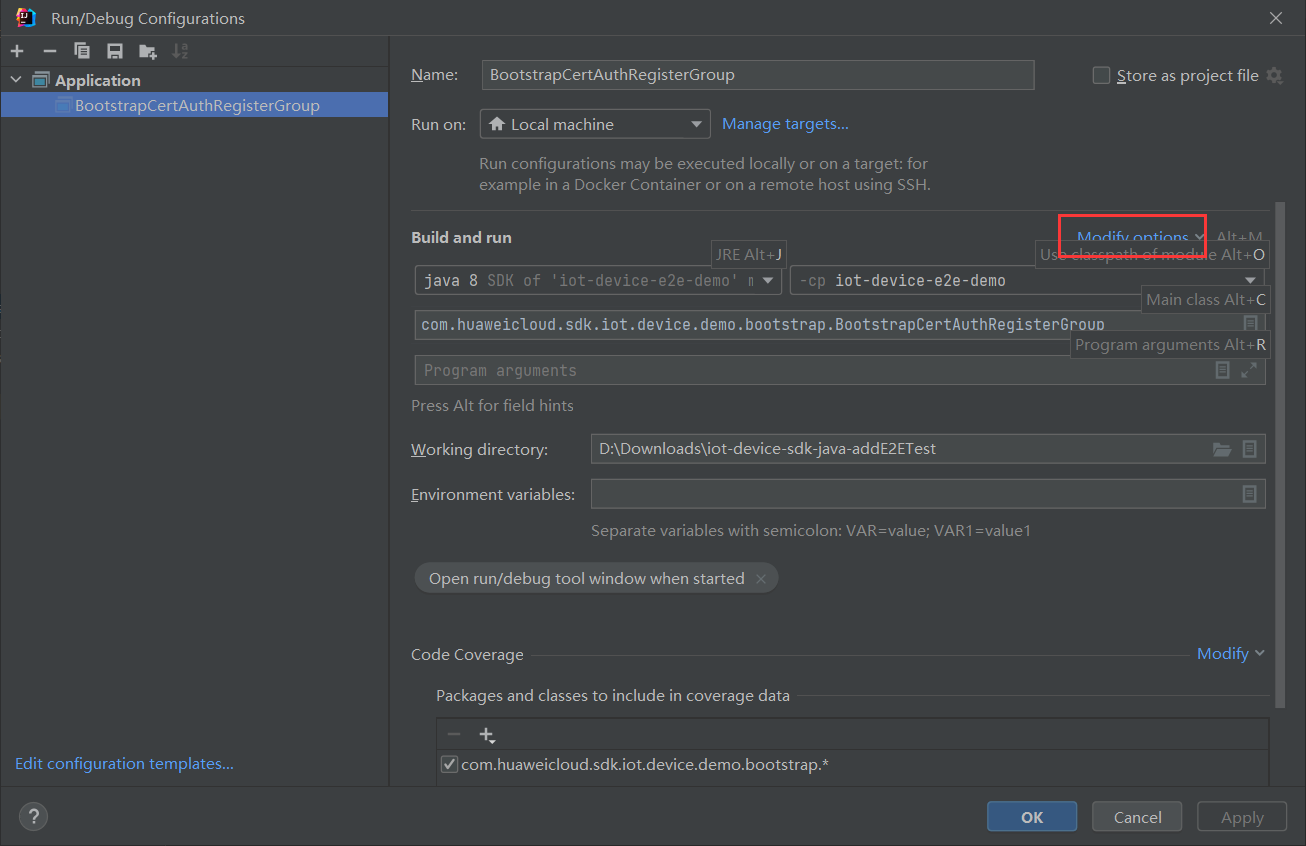1306x846 pixels.
Task: Click the settings panel vertical scrollbar
Action: click(x=1279, y=455)
